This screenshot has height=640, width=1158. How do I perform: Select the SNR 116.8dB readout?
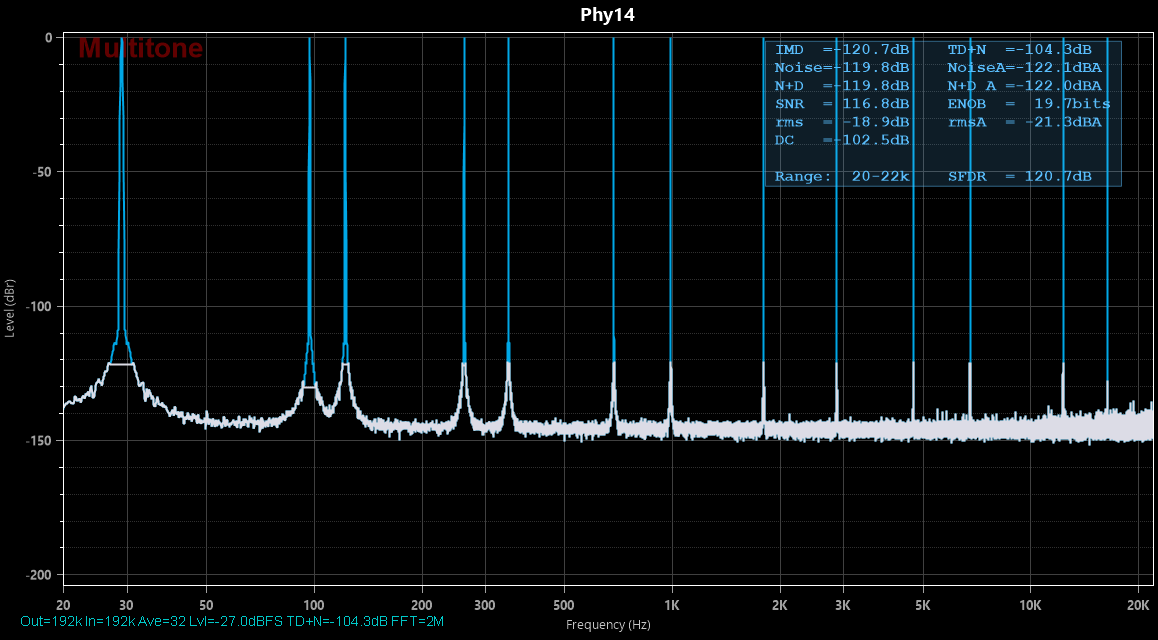tap(842, 104)
